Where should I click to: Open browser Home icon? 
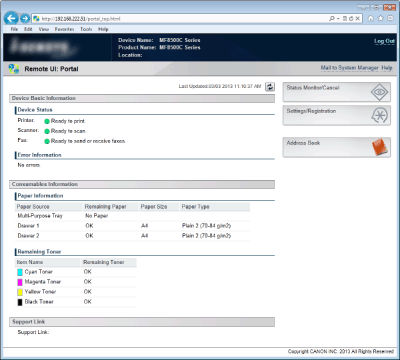point(371,18)
